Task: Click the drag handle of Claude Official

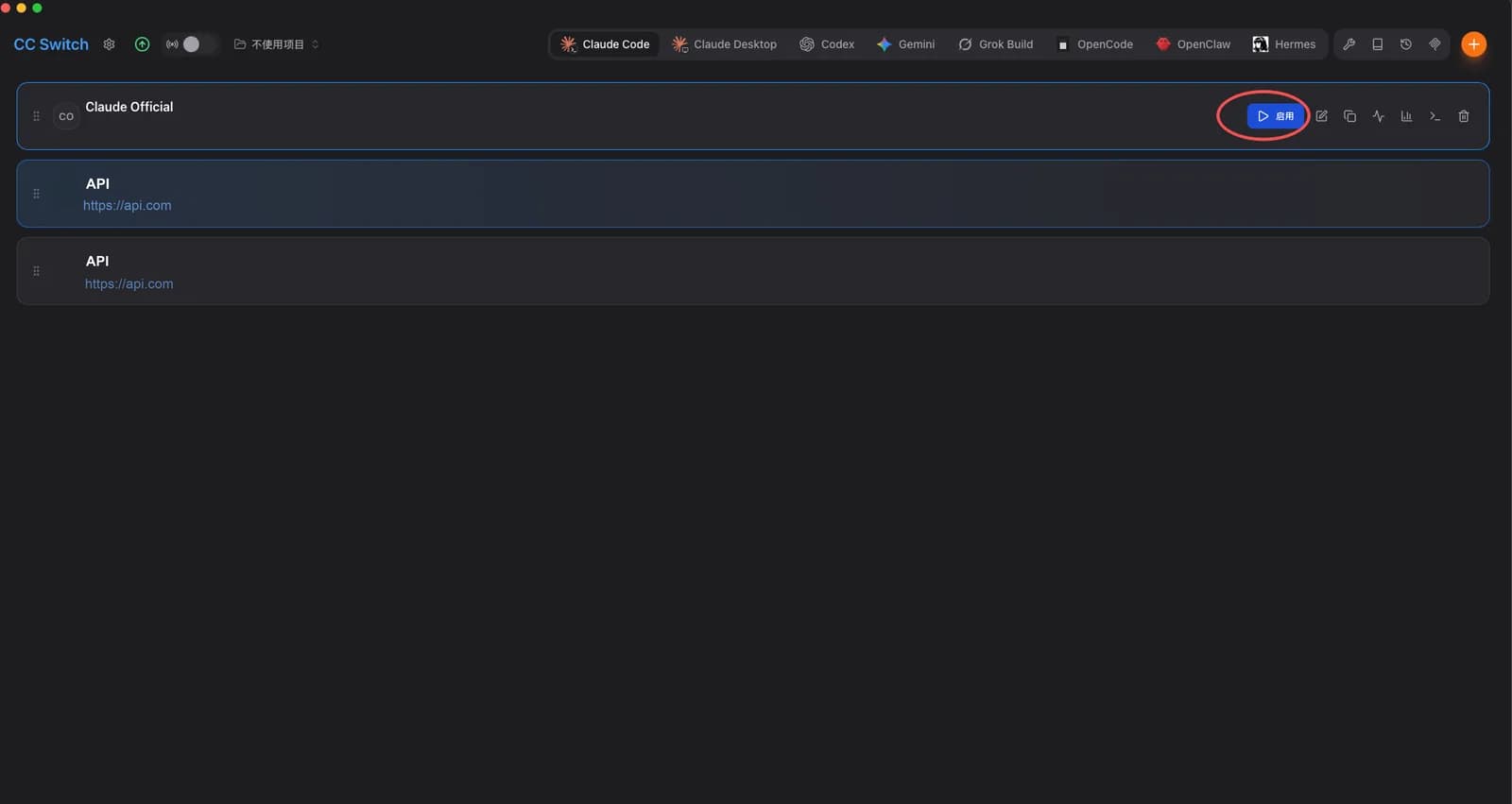Action: click(x=36, y=116)
